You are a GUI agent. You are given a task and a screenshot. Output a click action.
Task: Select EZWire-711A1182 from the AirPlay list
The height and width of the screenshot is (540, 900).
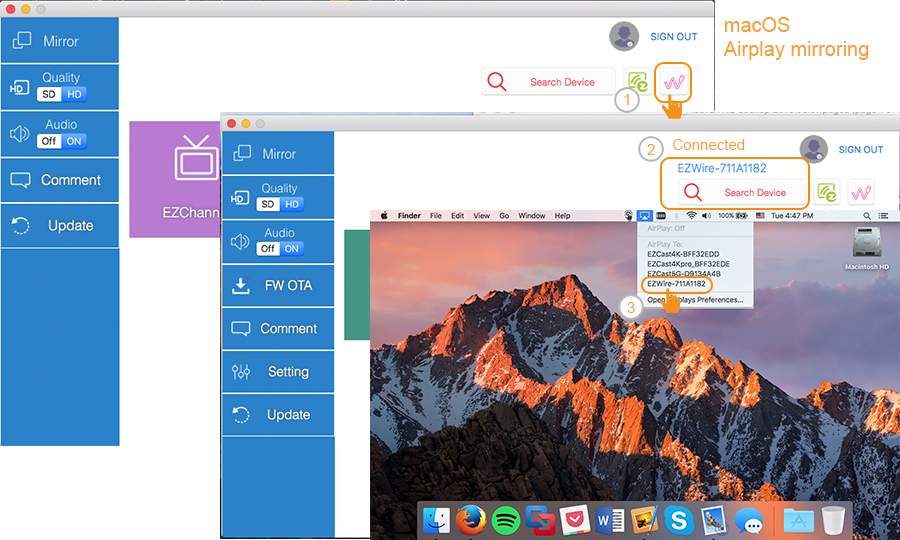pos(677,284)
